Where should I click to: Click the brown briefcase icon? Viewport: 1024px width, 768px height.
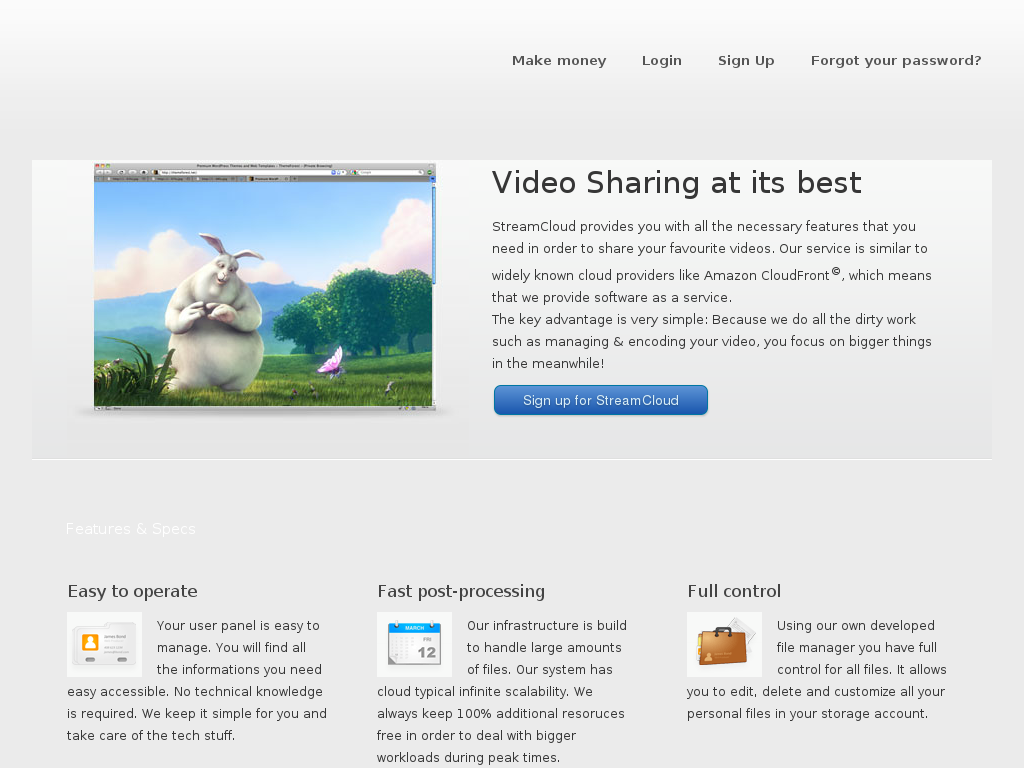pos(724,645)
